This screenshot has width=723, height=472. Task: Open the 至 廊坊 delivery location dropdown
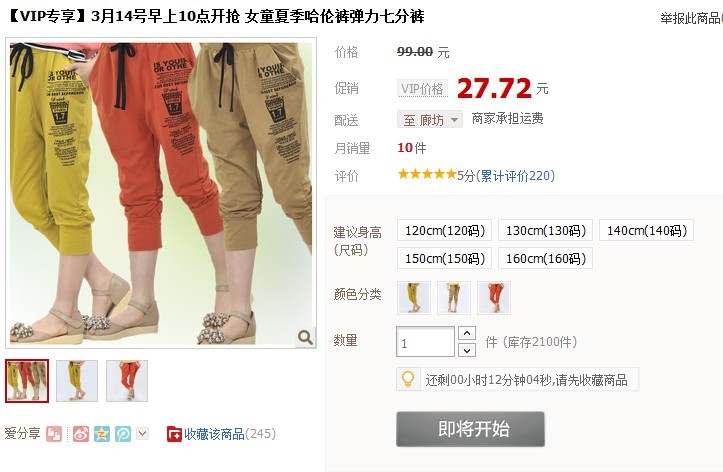(x=430, y=119)
